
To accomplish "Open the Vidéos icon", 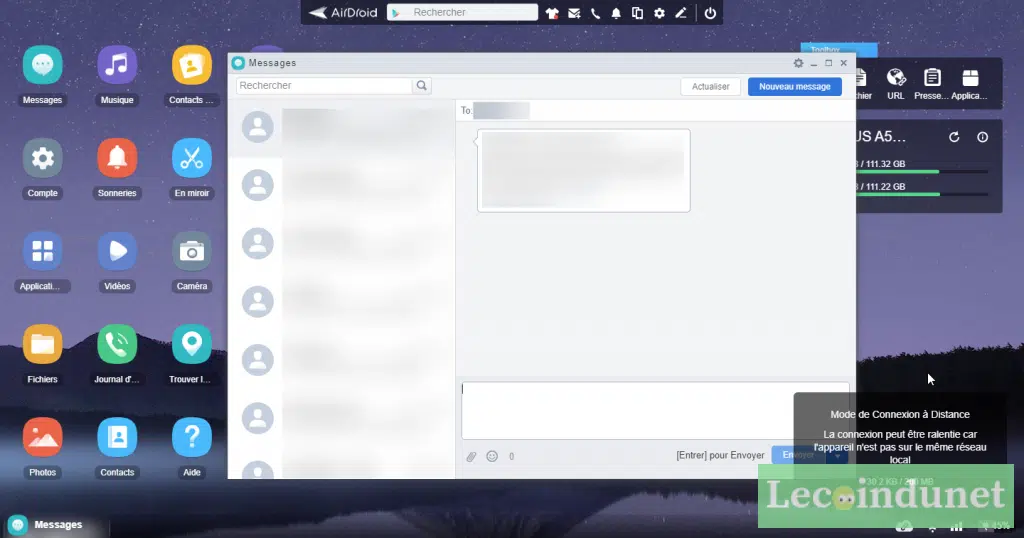I will pos(117,251).
